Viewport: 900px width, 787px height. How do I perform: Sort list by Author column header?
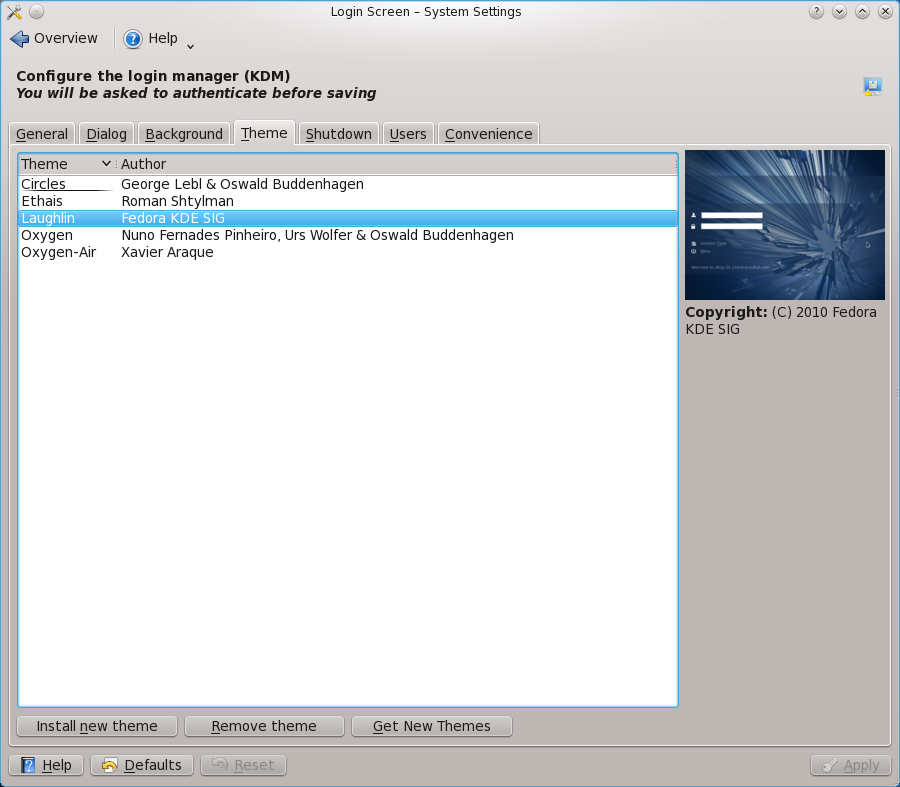396,164
